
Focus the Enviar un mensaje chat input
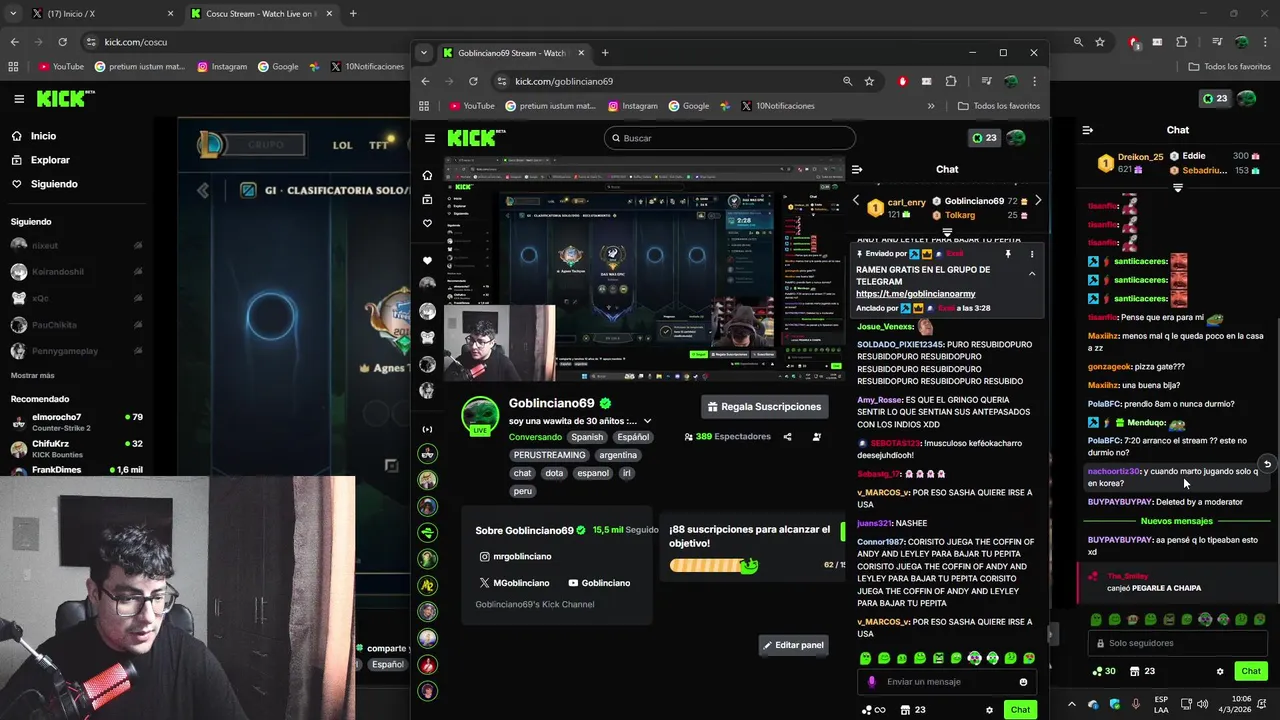click(946, 682)
